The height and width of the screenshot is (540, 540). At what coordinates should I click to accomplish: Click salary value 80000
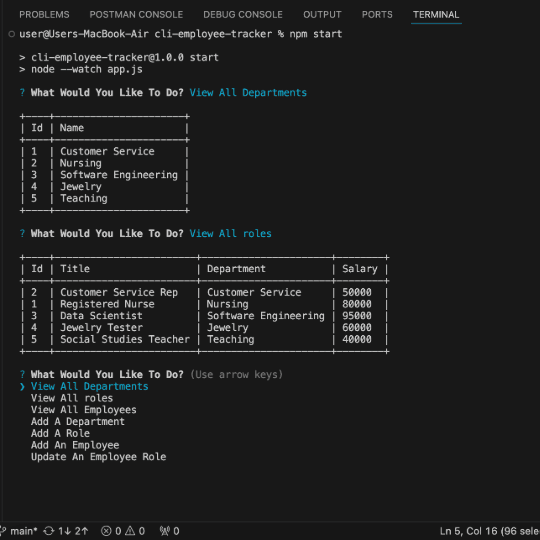(357, 304)
